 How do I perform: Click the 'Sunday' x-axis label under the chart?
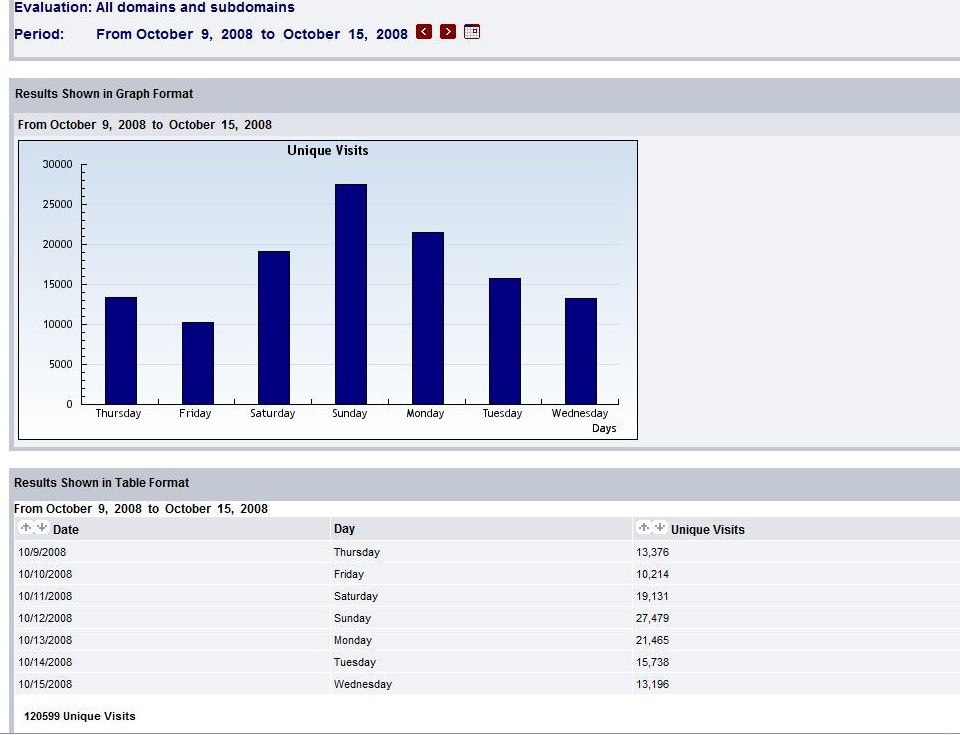click(x=350, y=413)
